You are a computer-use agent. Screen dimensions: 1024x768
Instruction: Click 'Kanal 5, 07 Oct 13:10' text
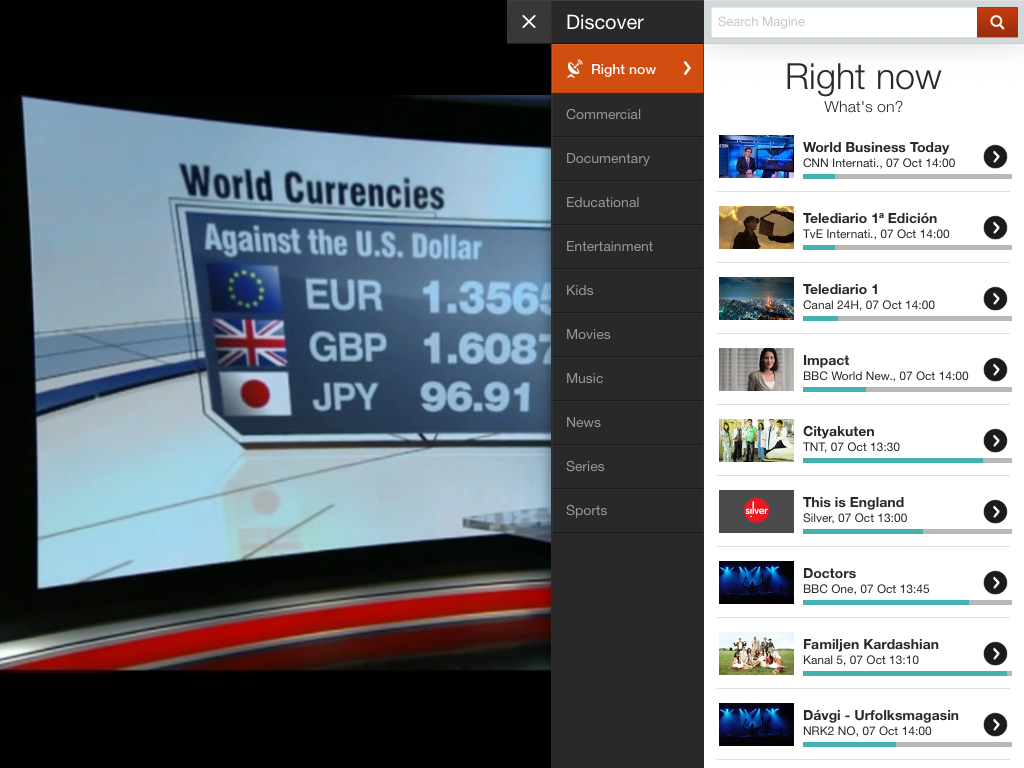click(861, 660)
